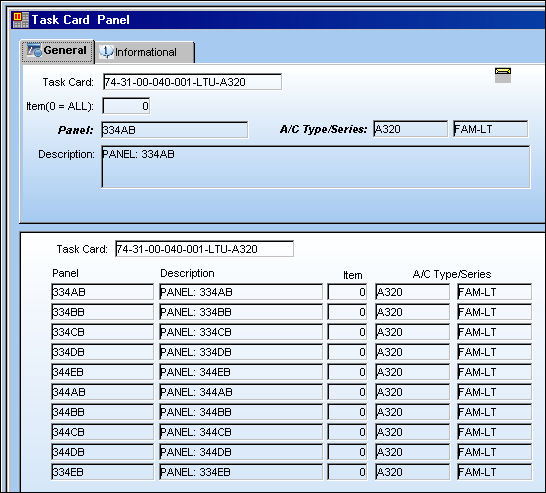The height and width of the screenshot is (493, 546).
Task: Click description cell PANEL: 334DB
Action: 241,352
